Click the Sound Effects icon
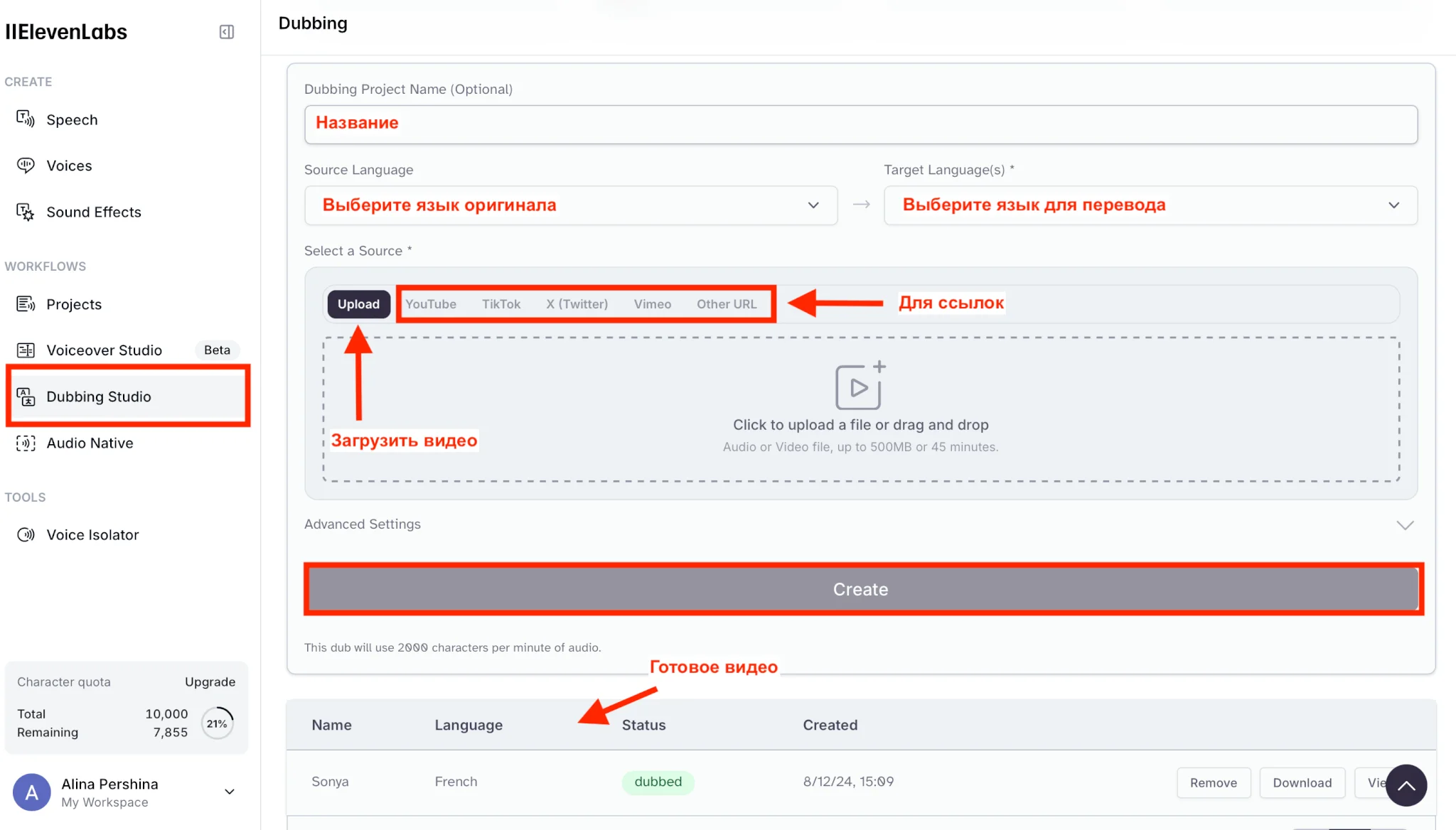1456x830 pixels. point(26,212)
